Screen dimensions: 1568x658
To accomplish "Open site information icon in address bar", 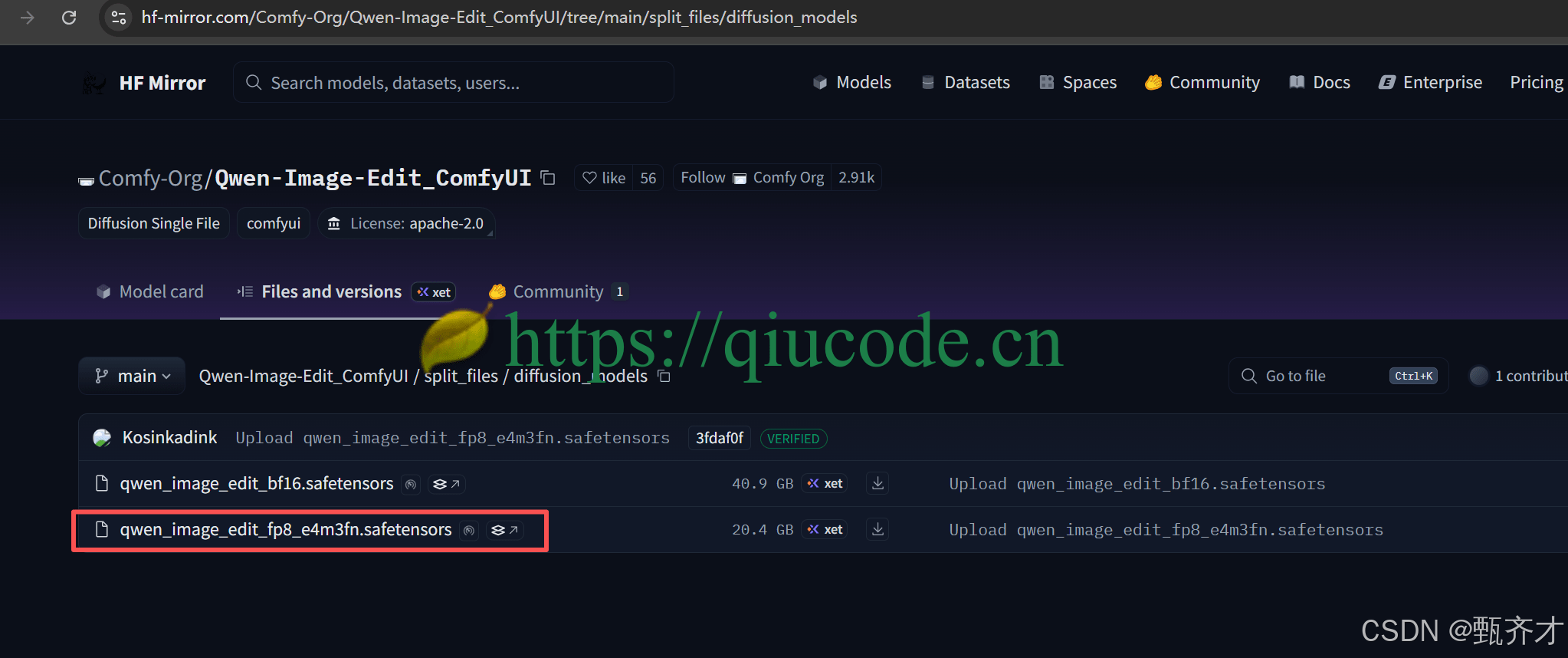I will 119,17.
